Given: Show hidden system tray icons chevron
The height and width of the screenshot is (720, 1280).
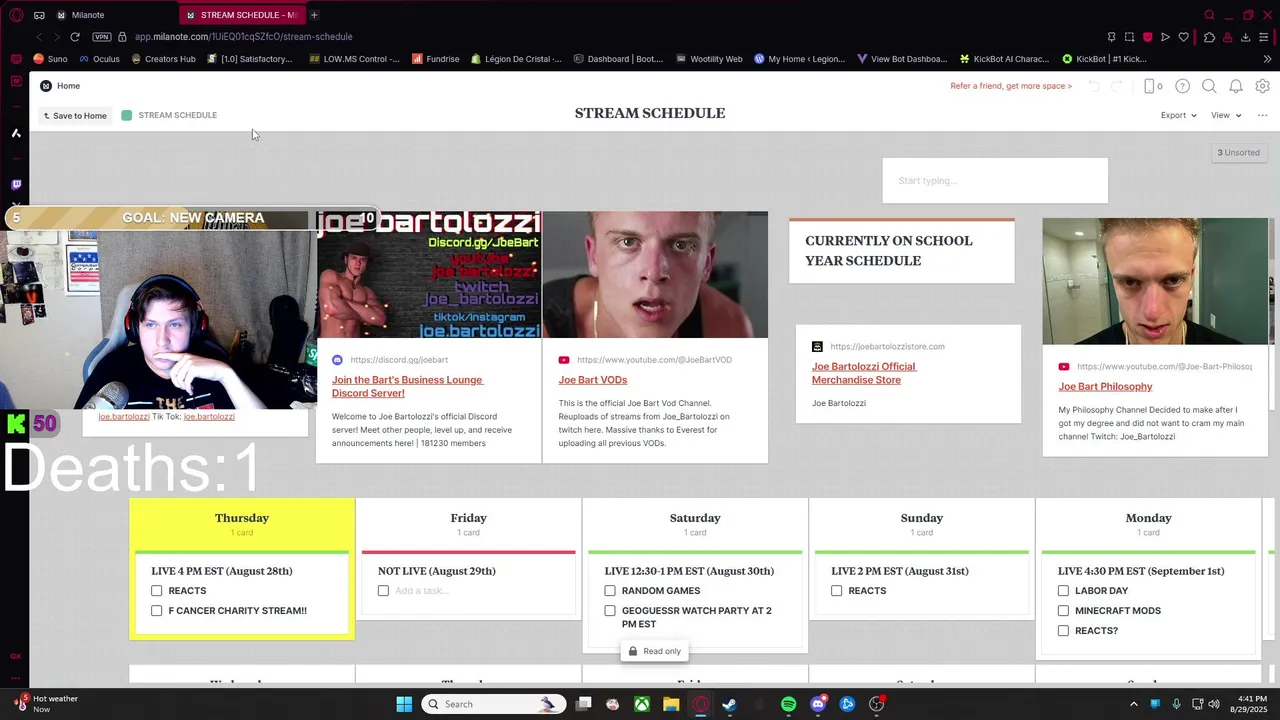Looking at the screenshot, I should [1133, 704].
